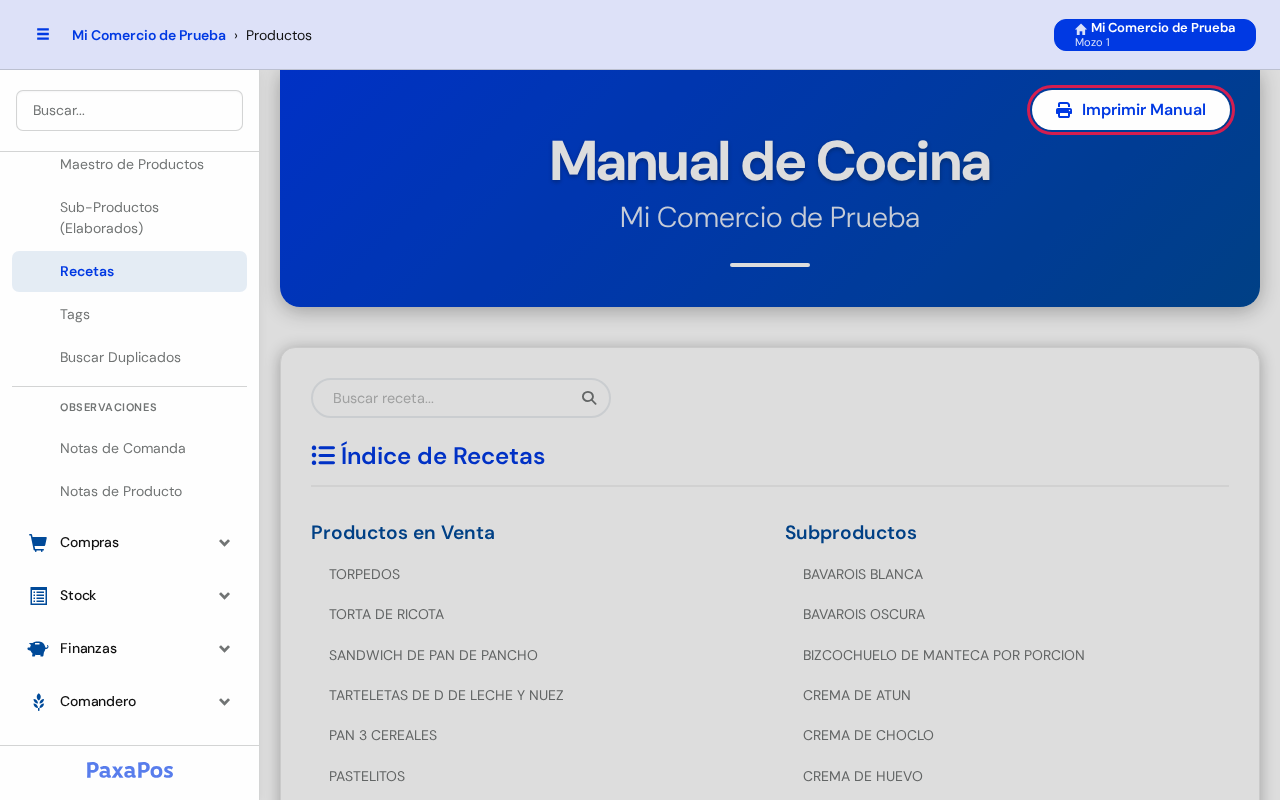
Task: Open the PASTELITOS recipe
Action: coord(367,776)
